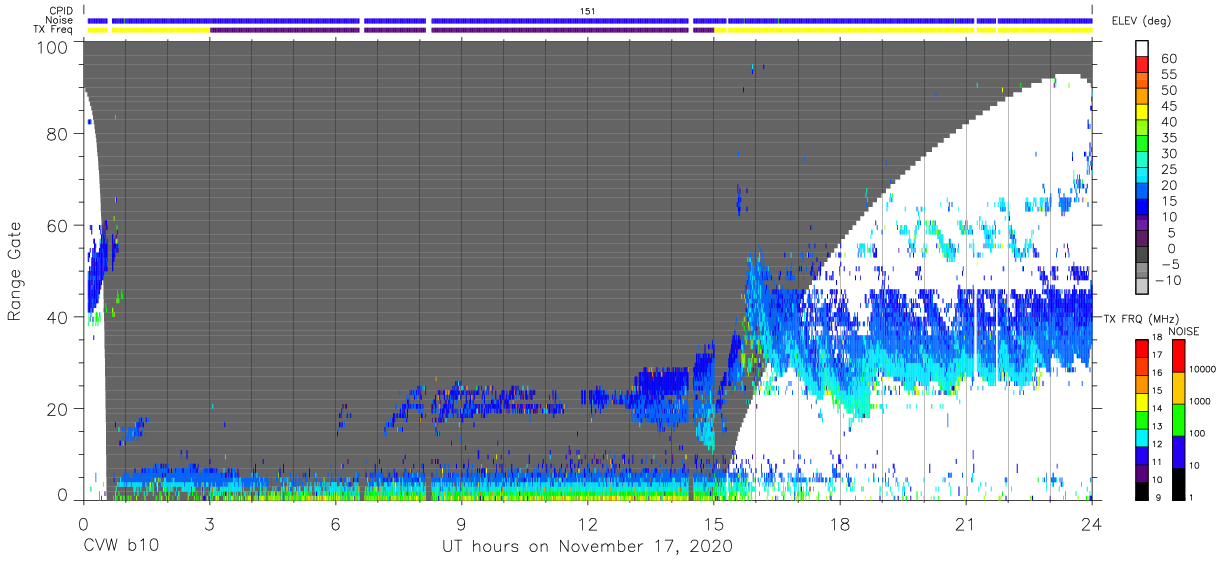Viewport: 1228px width, 567px height.
Task: Click the x-axis tick label '21'
Action: 966,522
